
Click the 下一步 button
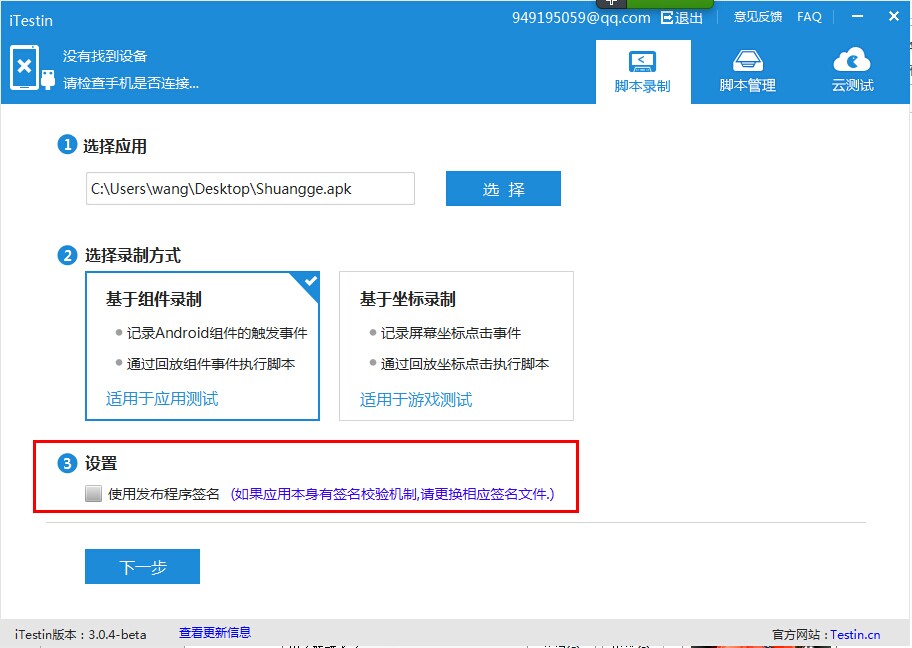[142, 566]
